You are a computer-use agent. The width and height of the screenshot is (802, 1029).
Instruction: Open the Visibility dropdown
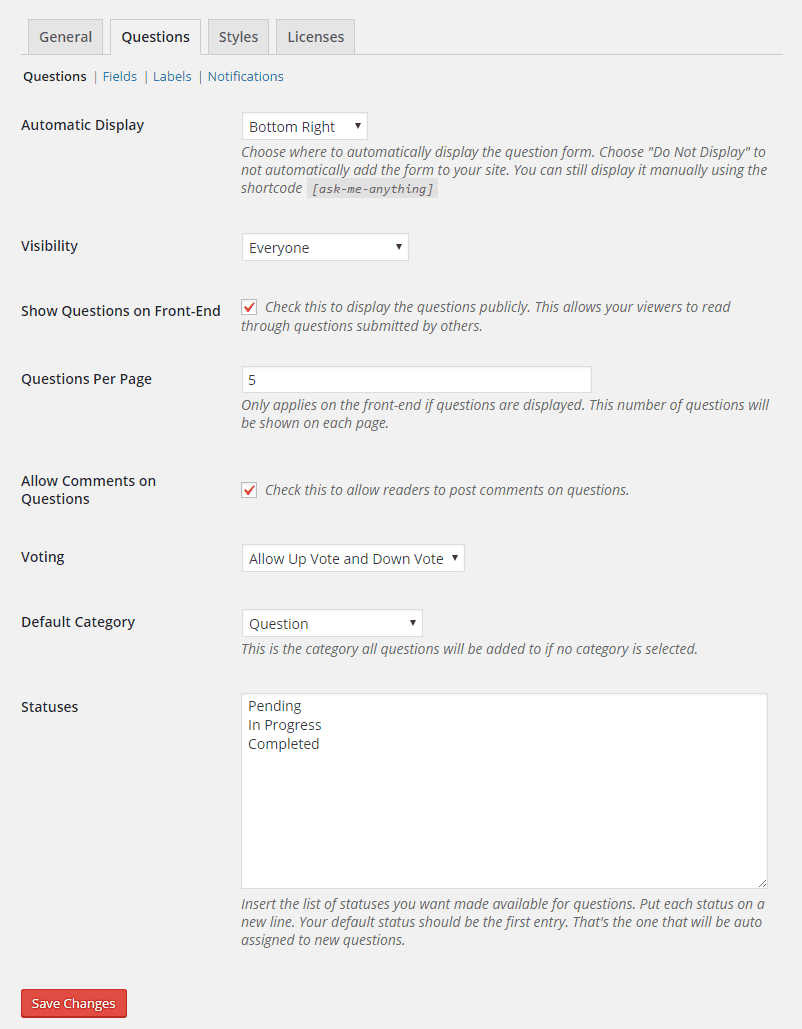[325, 248]
